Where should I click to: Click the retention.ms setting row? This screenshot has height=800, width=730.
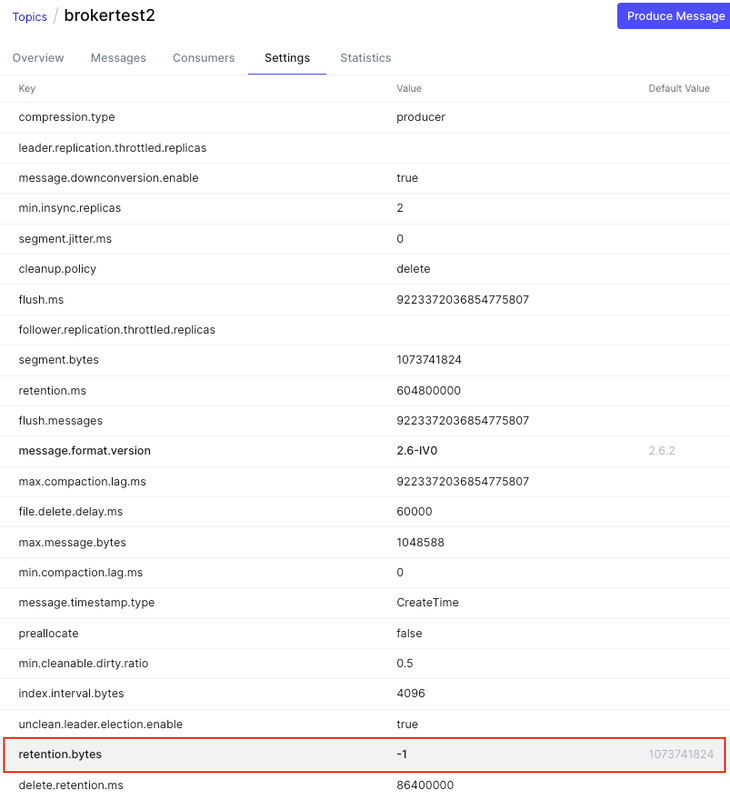(x=365, y=390)
